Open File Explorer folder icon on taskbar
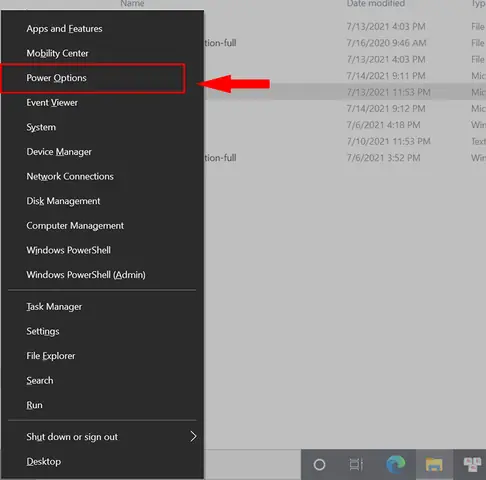This screenshot has height=480, width=486. 434,464
